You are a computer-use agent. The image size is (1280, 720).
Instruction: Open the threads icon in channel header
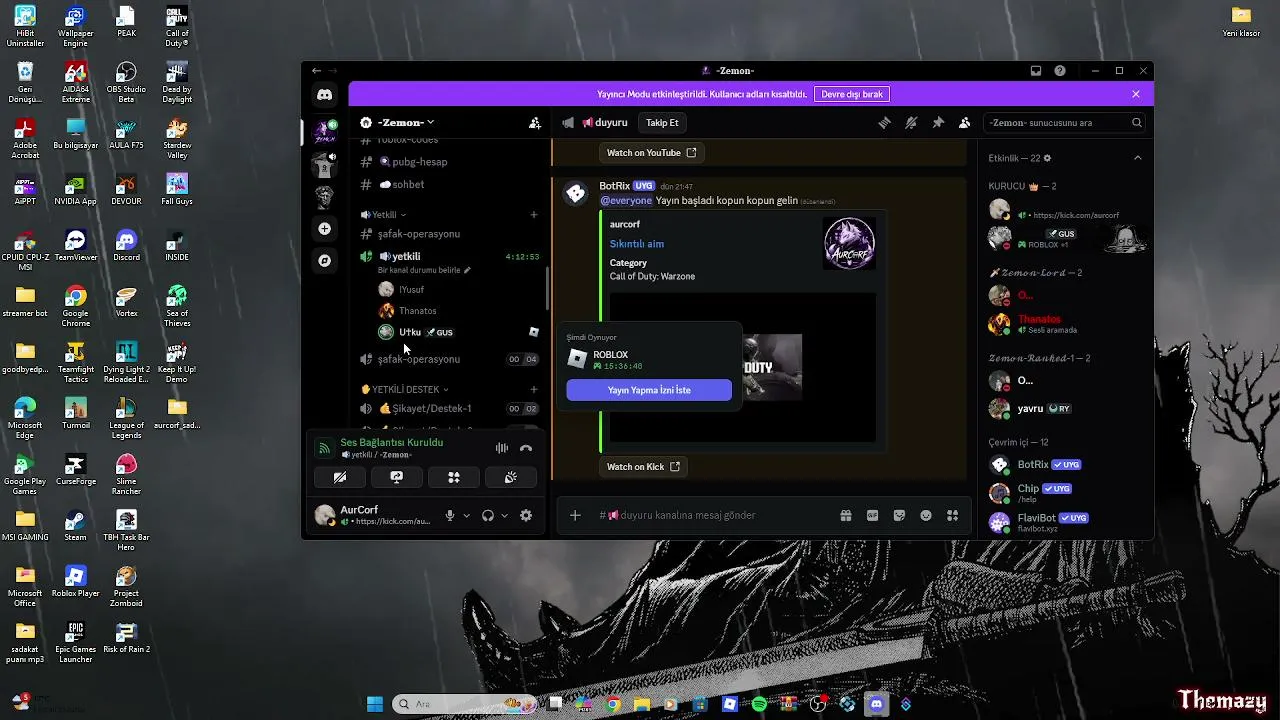[884, 123]
